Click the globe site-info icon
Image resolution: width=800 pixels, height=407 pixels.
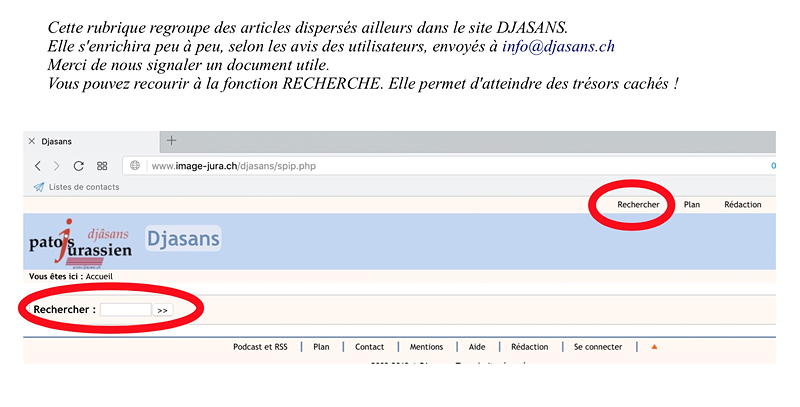[x=135, y=165]
